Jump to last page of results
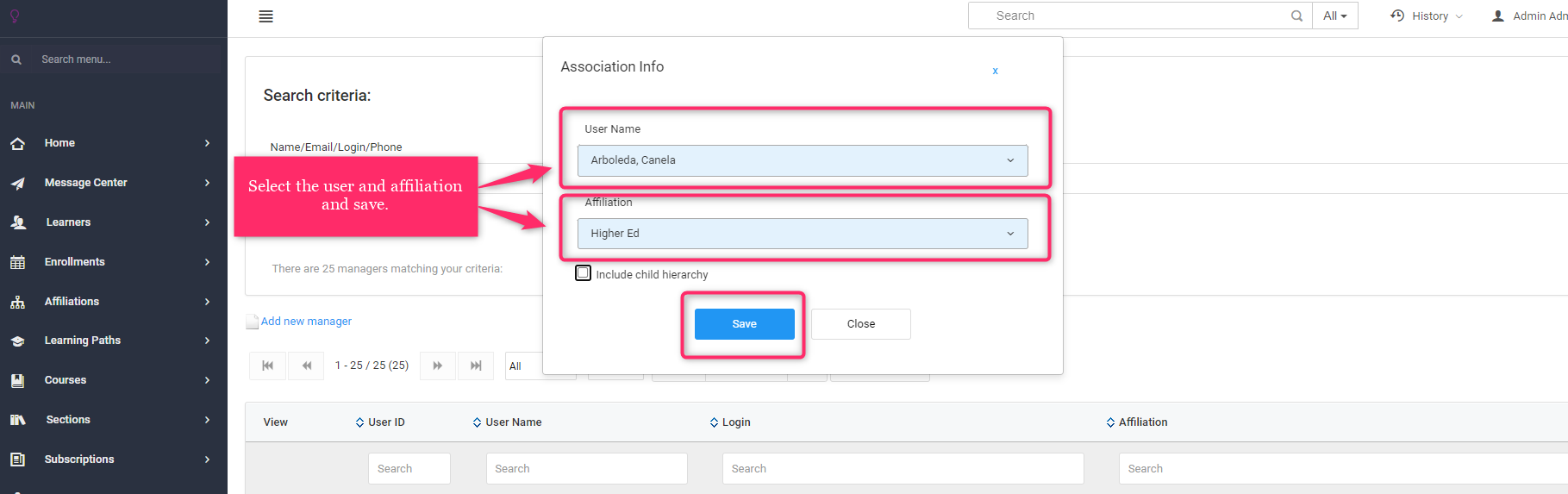The width and height of the screenshot is (1568, 494). point(476,366)
